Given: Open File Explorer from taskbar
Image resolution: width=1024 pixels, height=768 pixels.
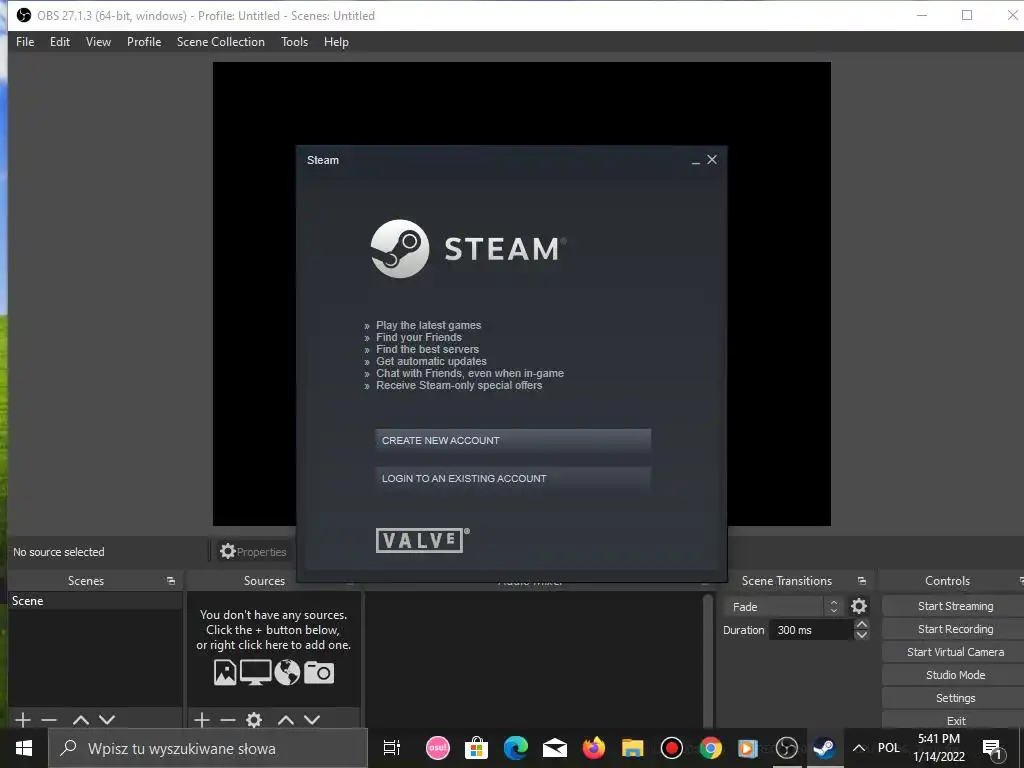Looking at the screenshot, I should (x=632, y=748).
